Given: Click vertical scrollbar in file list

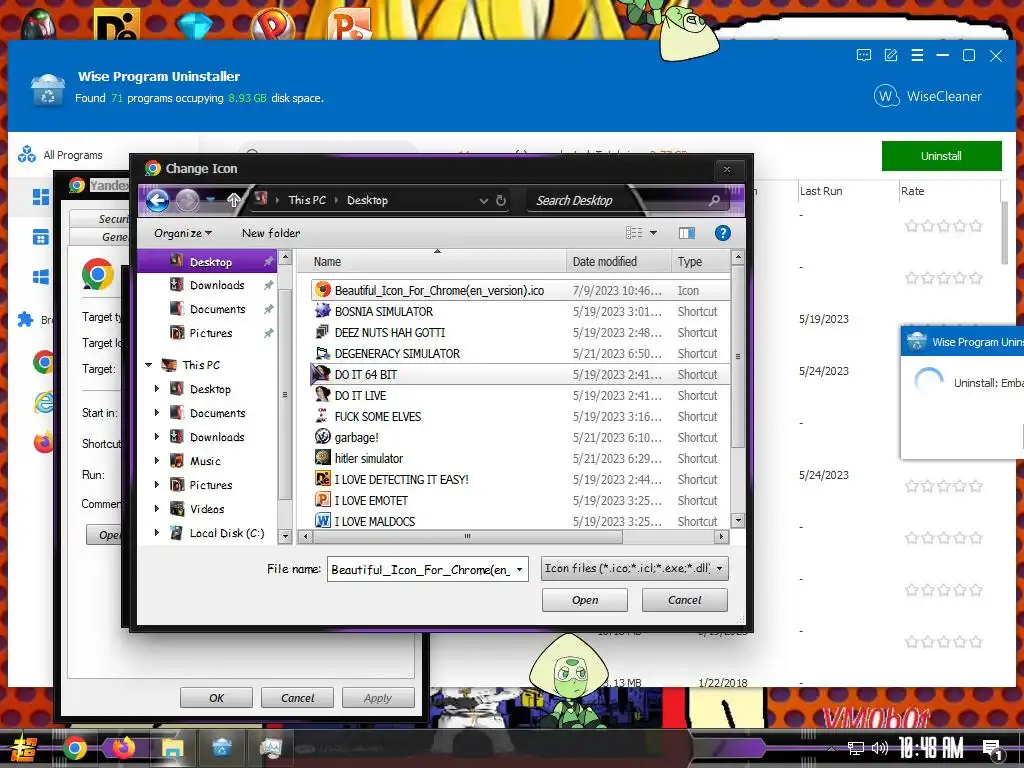Looking at the screenshot, I should pyautogui.click(x=738, y=357).
